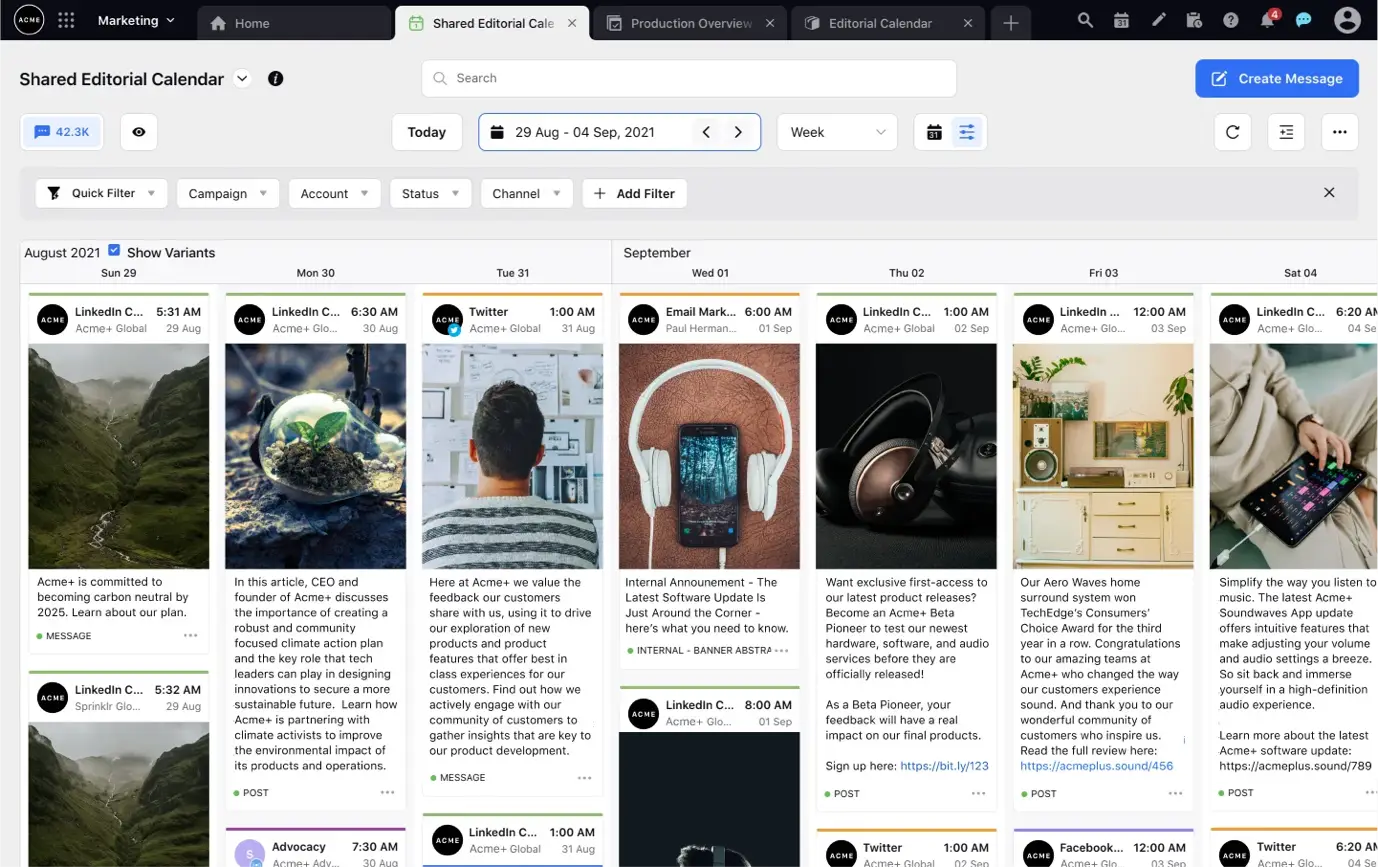Open options for the Twitter feedback message card
The height and width of the screenshot is (867, 1378).
[x=584, y=777]
